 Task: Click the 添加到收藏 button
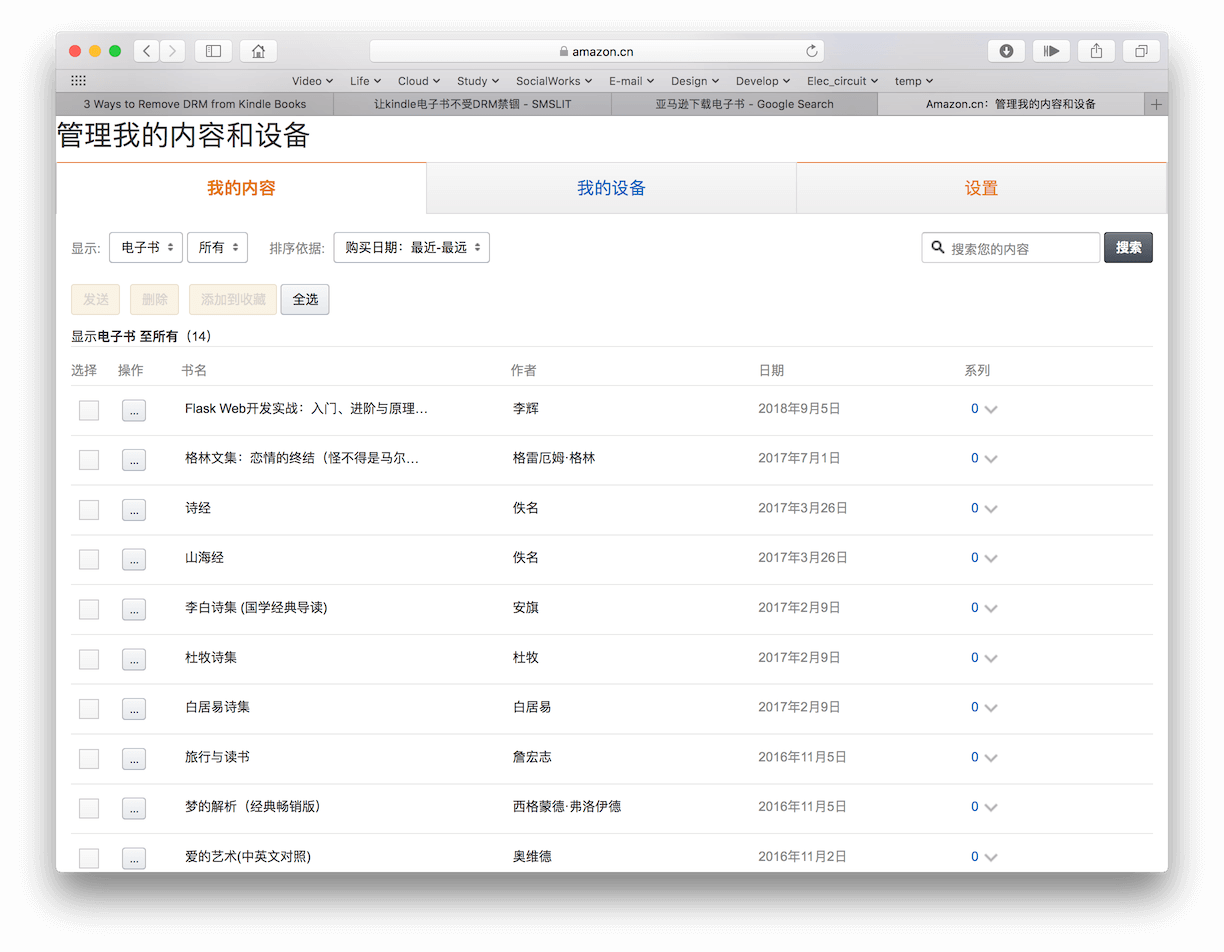tap(233, 299)
